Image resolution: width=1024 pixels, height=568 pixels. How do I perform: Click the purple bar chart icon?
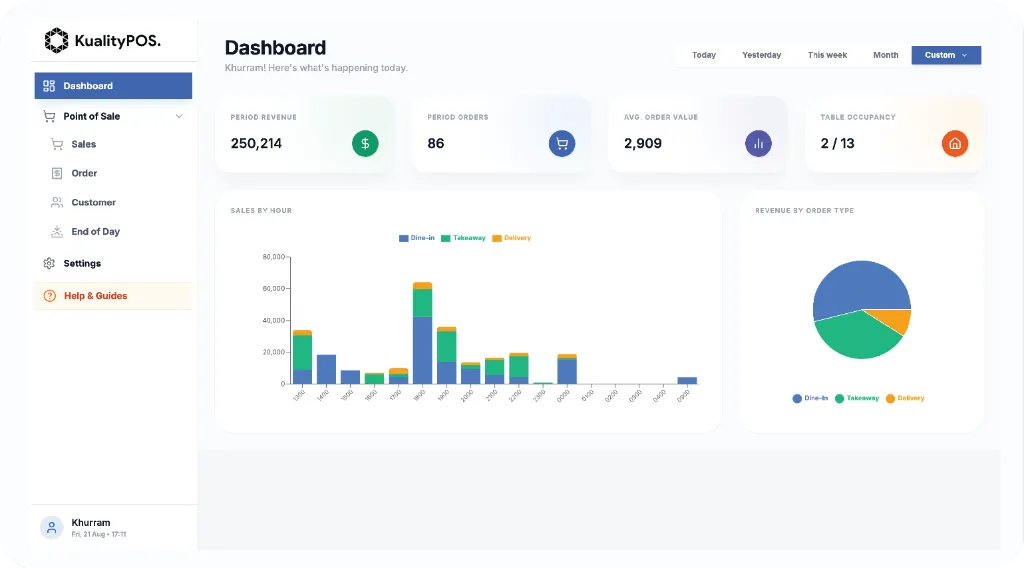point(758,144)
